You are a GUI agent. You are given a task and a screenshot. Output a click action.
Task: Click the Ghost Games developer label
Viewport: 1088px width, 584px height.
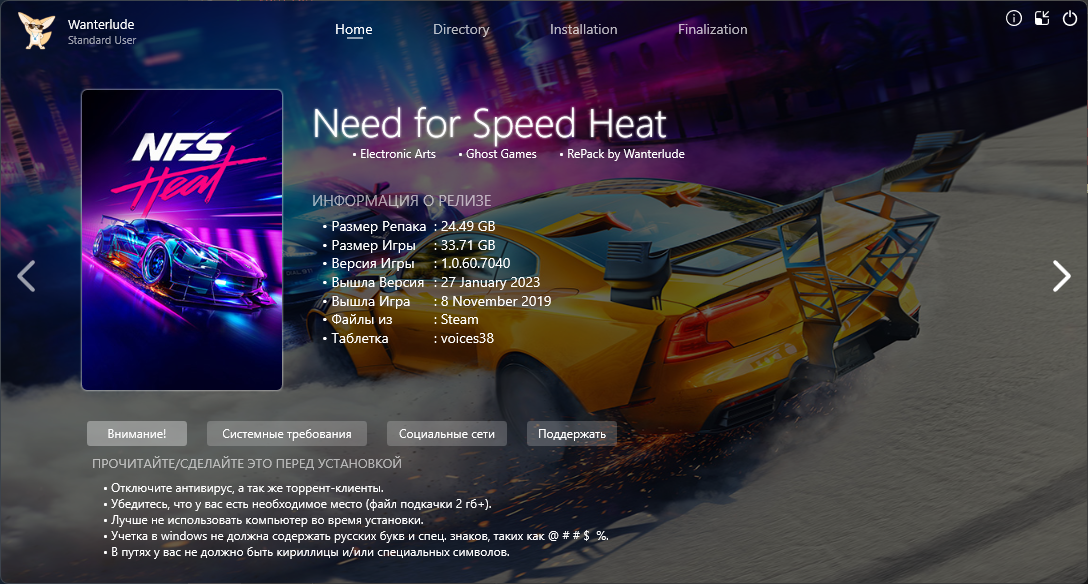[501, 154]
